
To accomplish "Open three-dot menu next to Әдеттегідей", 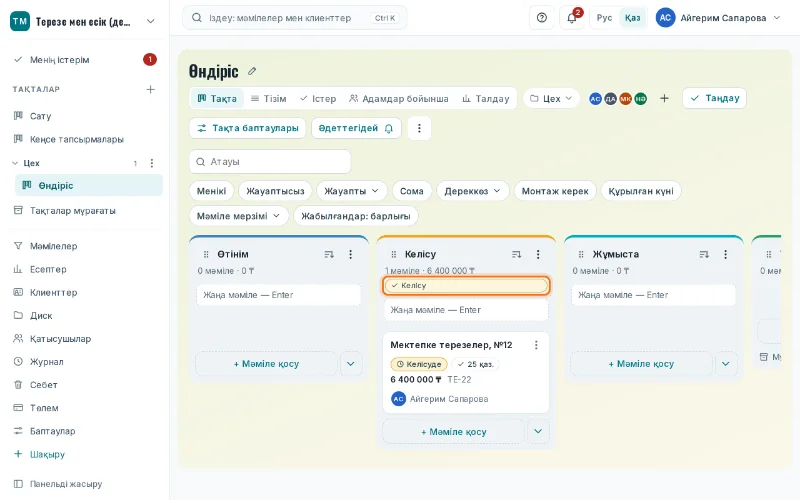I will pyautogui.click(x=419, y=128).
